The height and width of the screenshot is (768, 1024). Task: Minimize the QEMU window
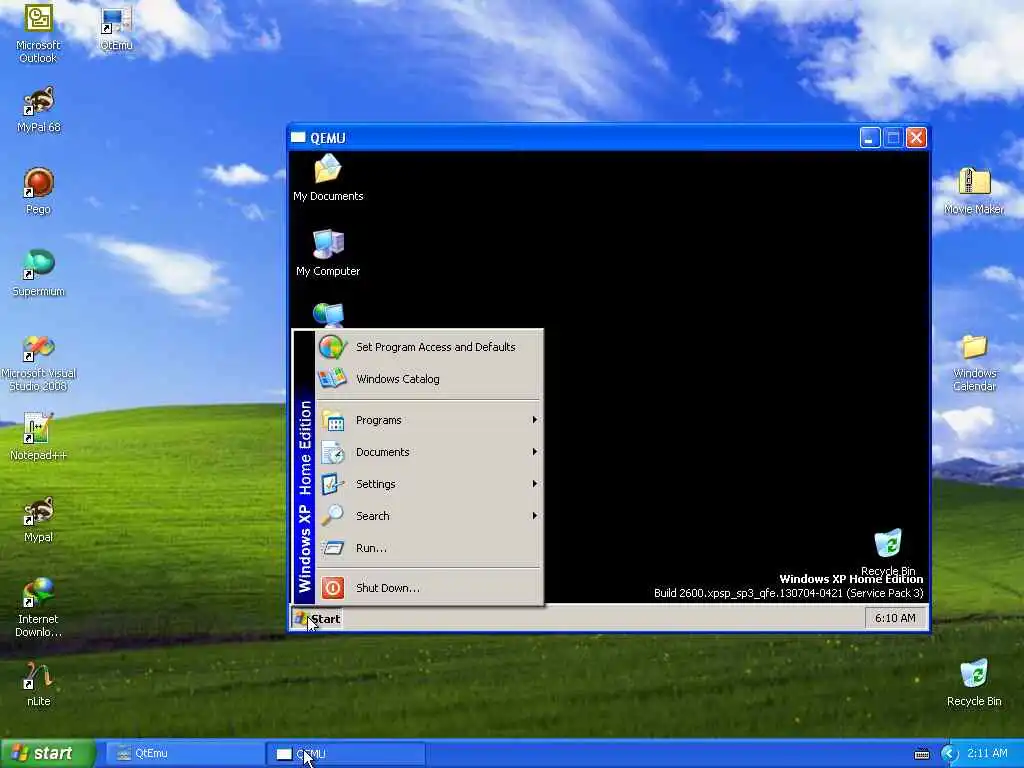(x=870, y=138)
